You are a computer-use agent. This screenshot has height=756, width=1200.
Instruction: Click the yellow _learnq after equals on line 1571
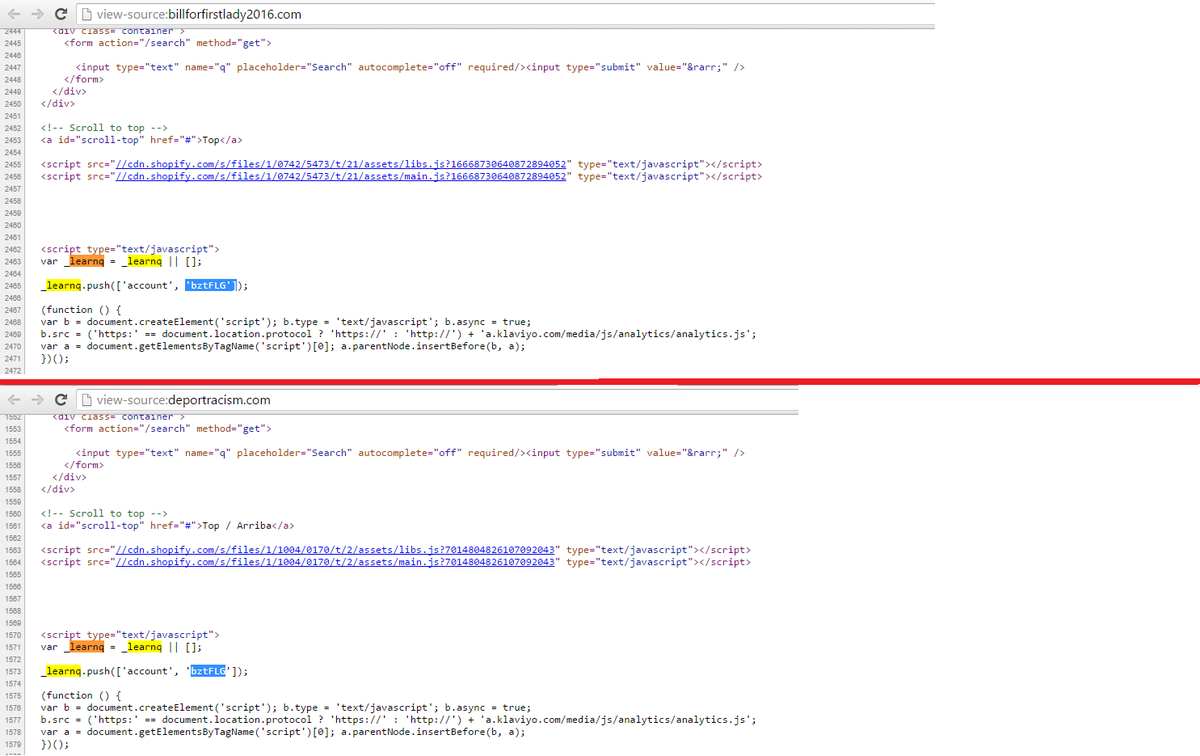click(x=142, y=647)
